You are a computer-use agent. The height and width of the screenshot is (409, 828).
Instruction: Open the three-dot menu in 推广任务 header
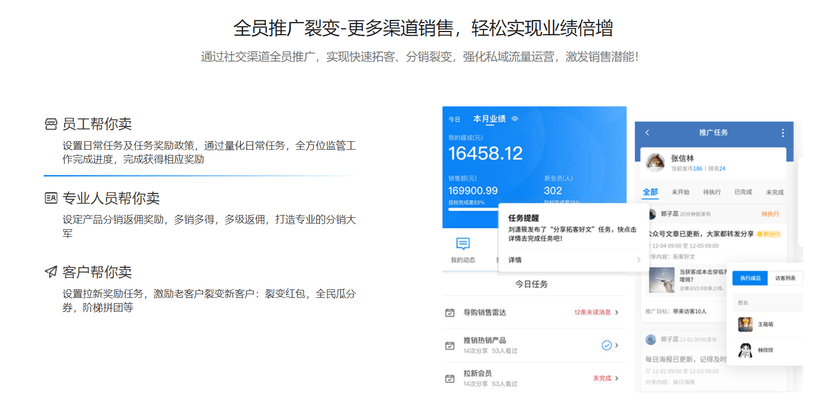[783, 132]
